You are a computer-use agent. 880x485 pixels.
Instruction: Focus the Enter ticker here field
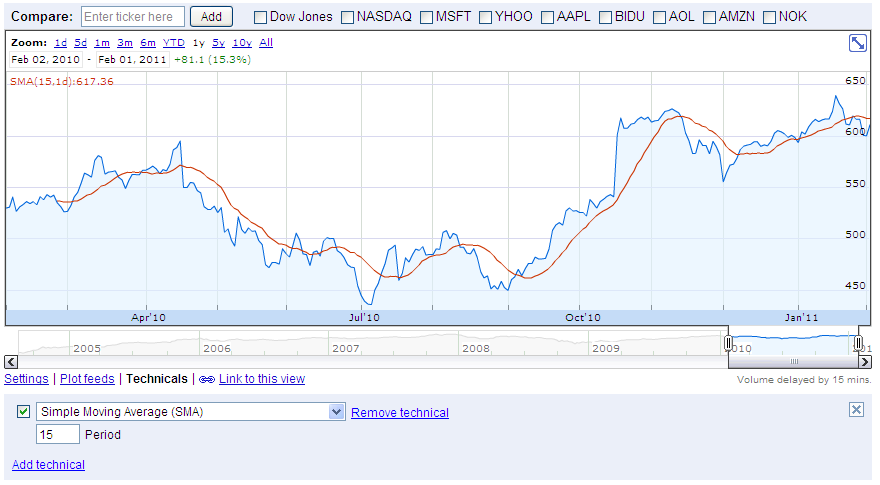(x=132, y=17)
